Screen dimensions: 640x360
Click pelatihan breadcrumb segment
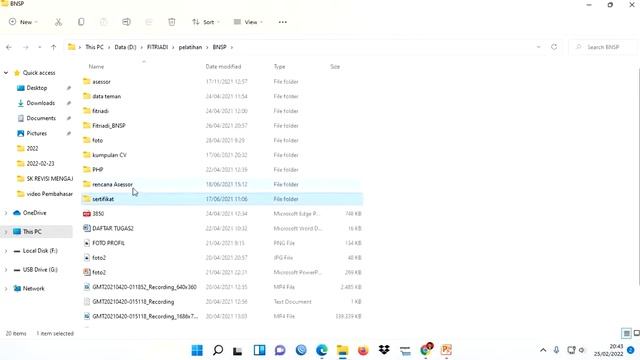tap(190, 47)
